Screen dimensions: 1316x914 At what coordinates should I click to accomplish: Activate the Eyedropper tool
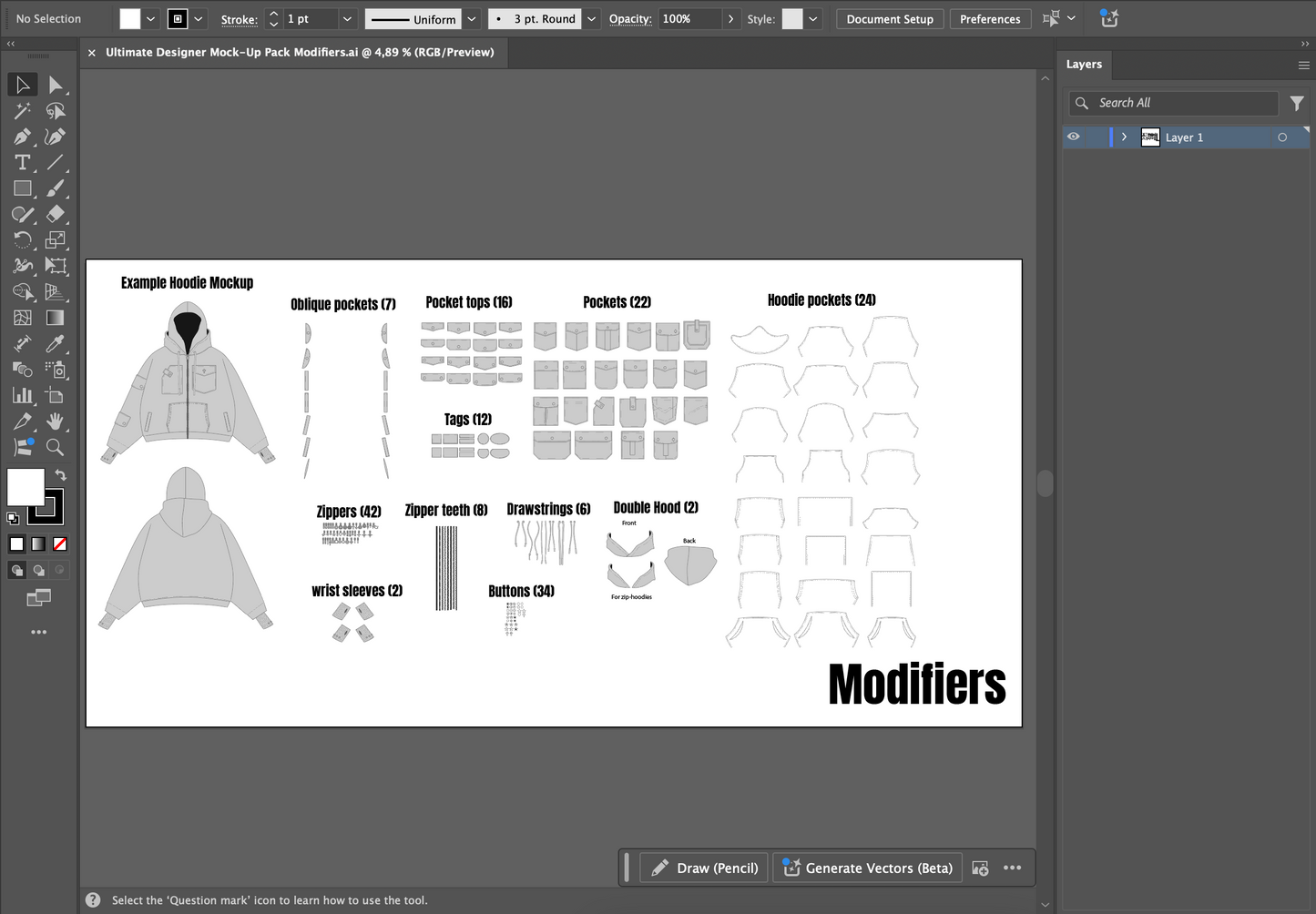[56, 344]
